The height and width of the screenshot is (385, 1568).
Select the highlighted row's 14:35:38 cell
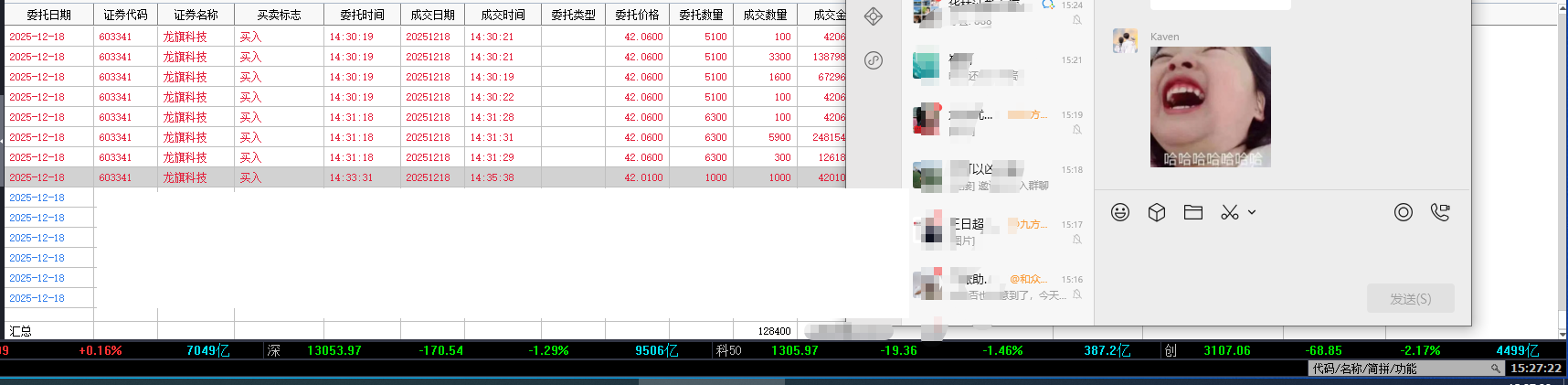[503, 177]
